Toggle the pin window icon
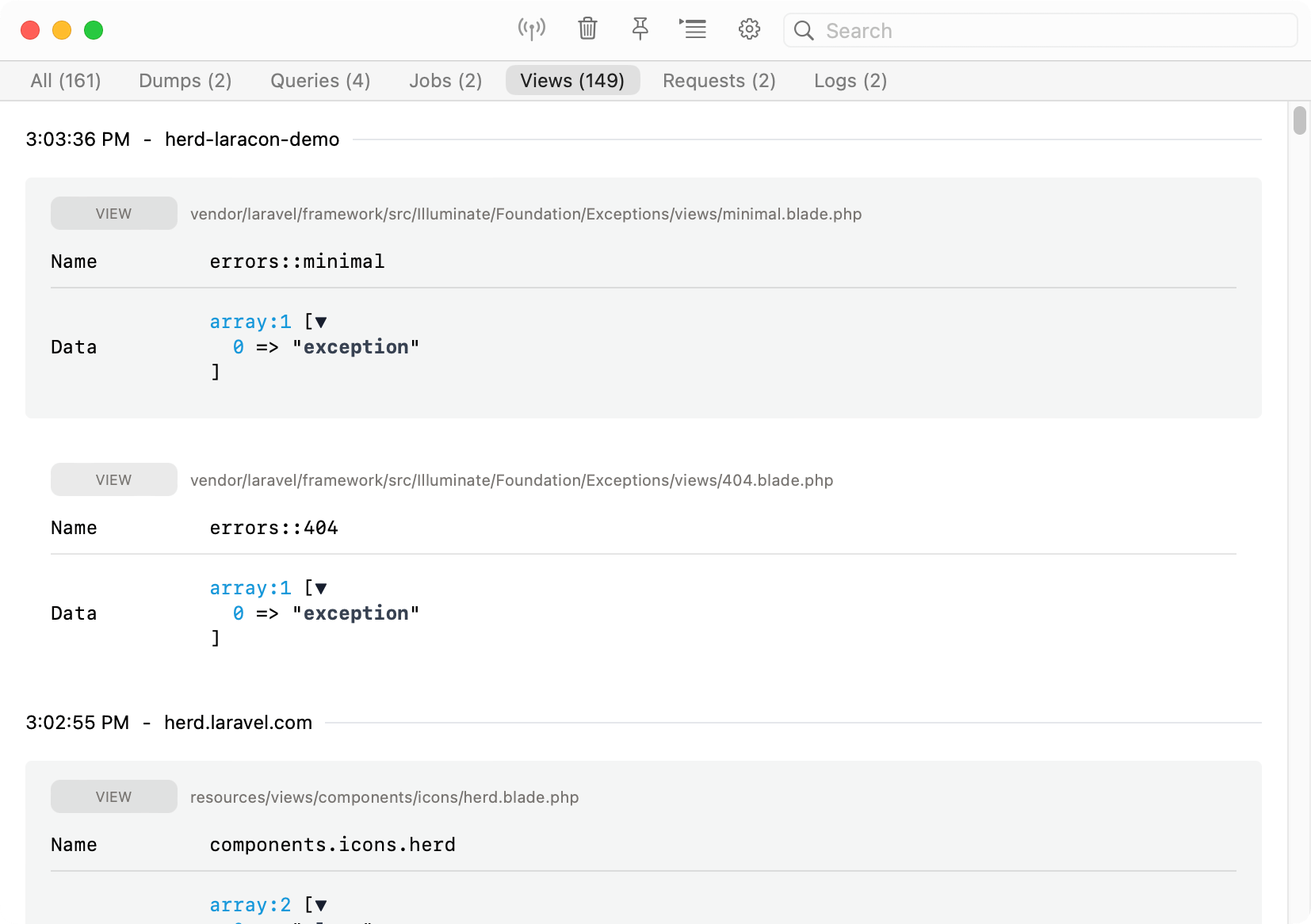This screenshot has width=1311, height=924. 640,29
